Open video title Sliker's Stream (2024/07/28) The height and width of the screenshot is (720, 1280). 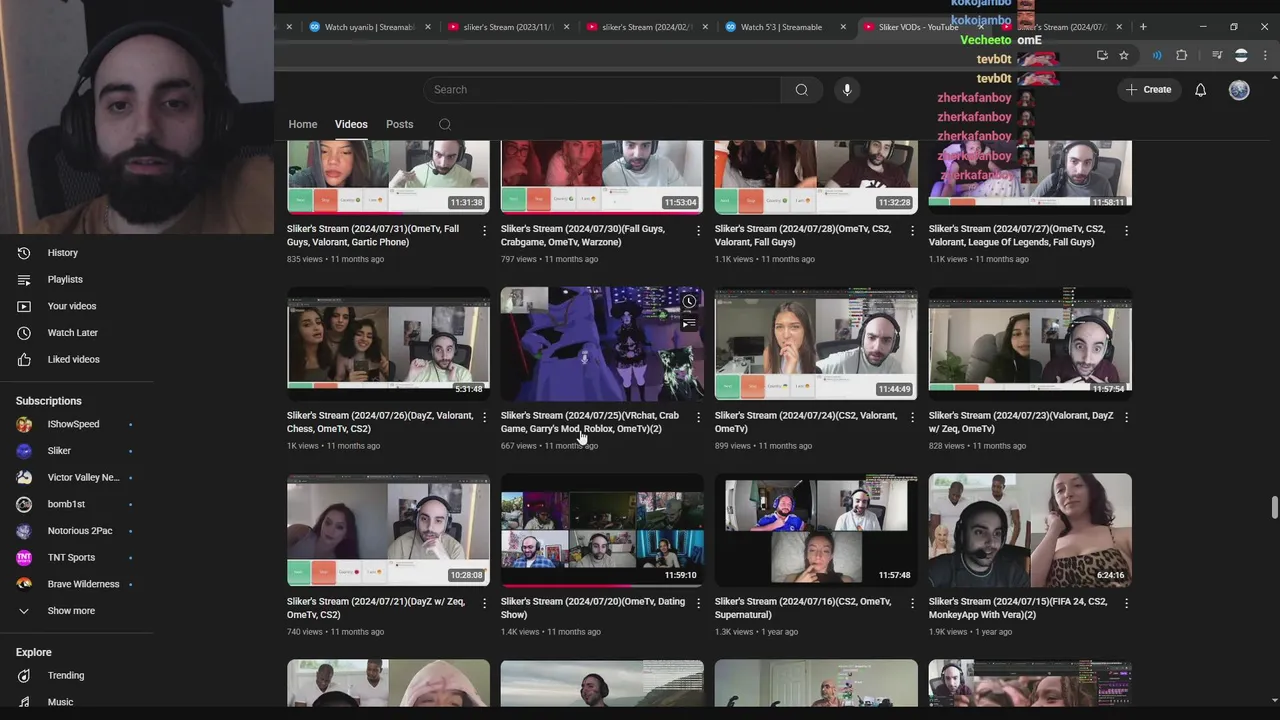(803, 235)
